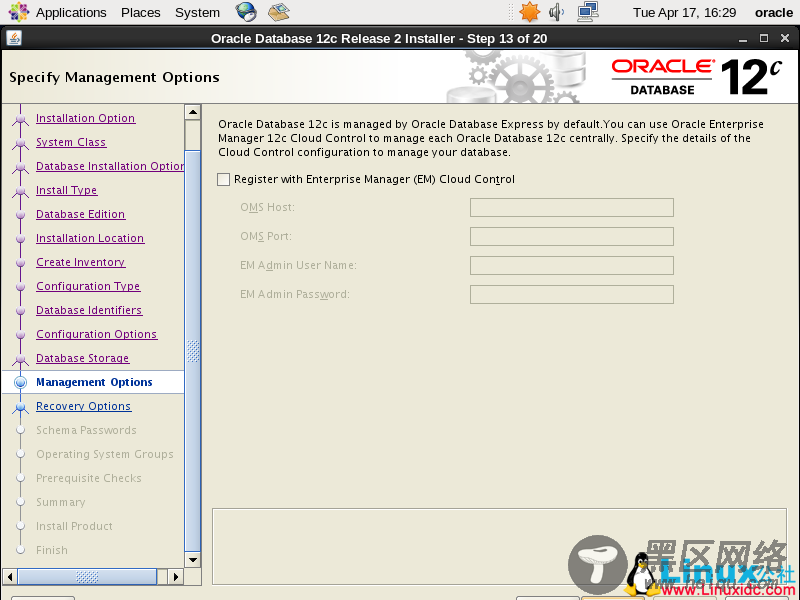Open the volume speaker icon
Viewport: 800px width, 600px height.
click(x=556, y=12)
